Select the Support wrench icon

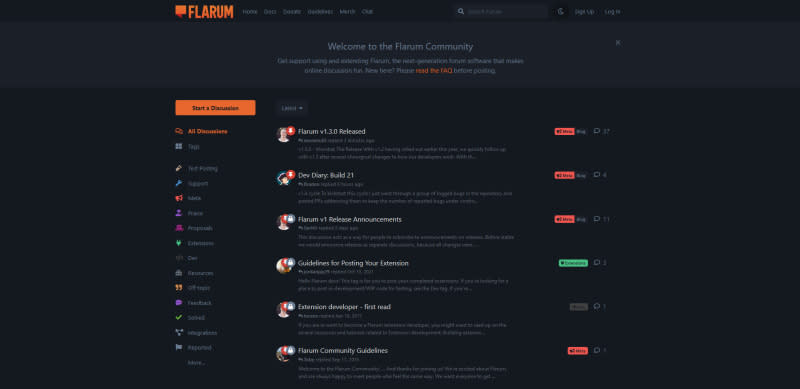179,183
